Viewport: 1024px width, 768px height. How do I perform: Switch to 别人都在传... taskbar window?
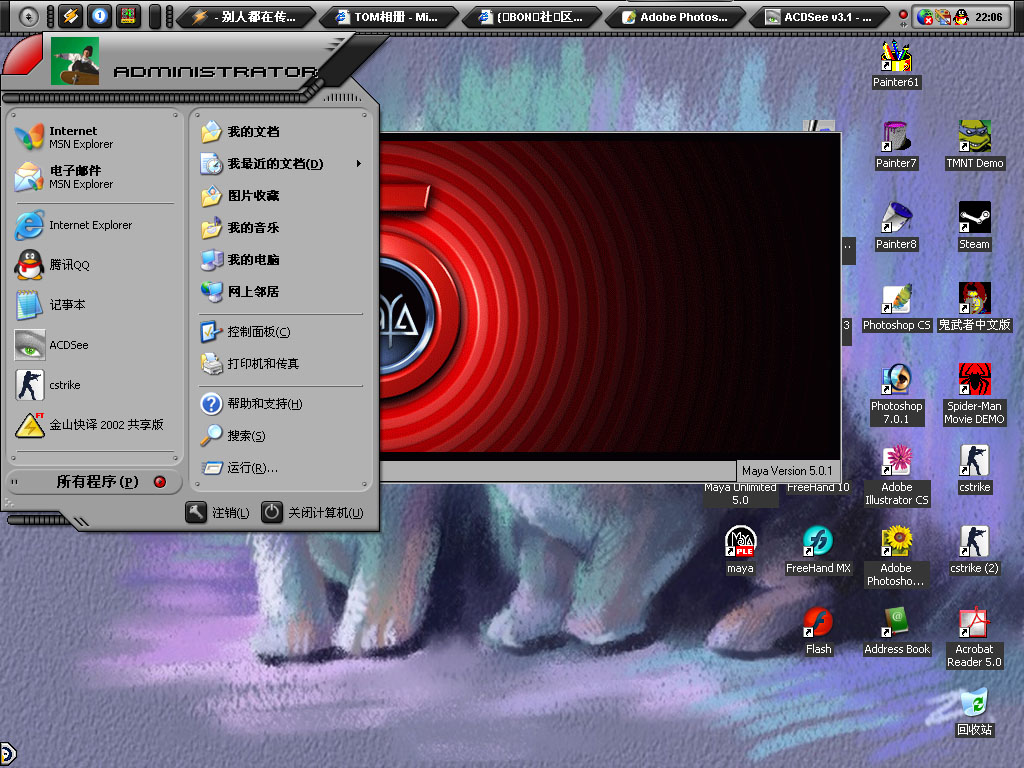pos(246,17)
